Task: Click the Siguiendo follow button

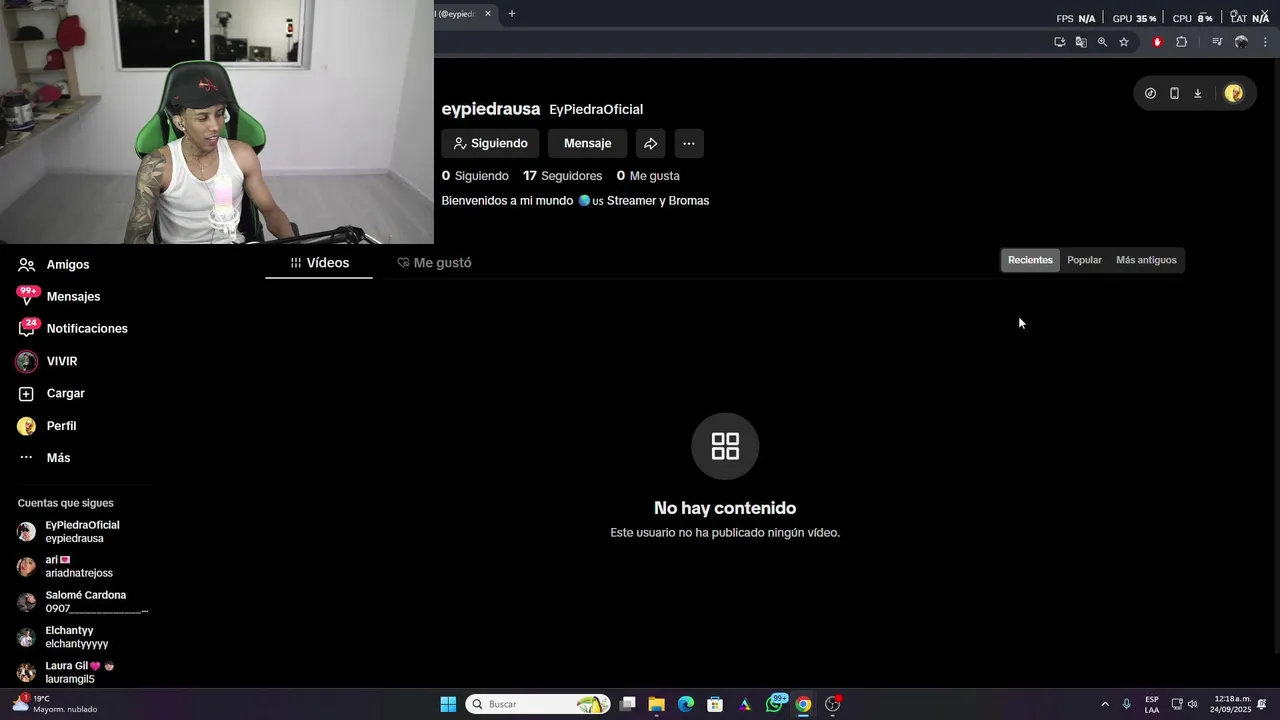Action: 490,143
